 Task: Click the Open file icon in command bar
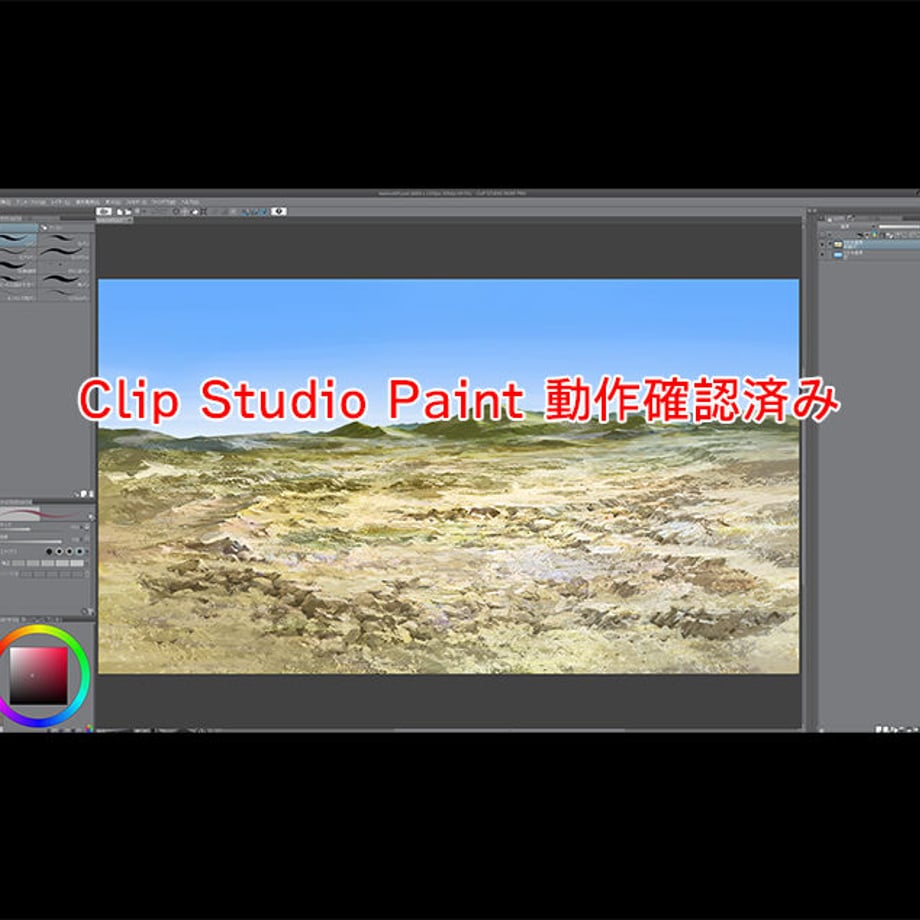tap(128, 212)
